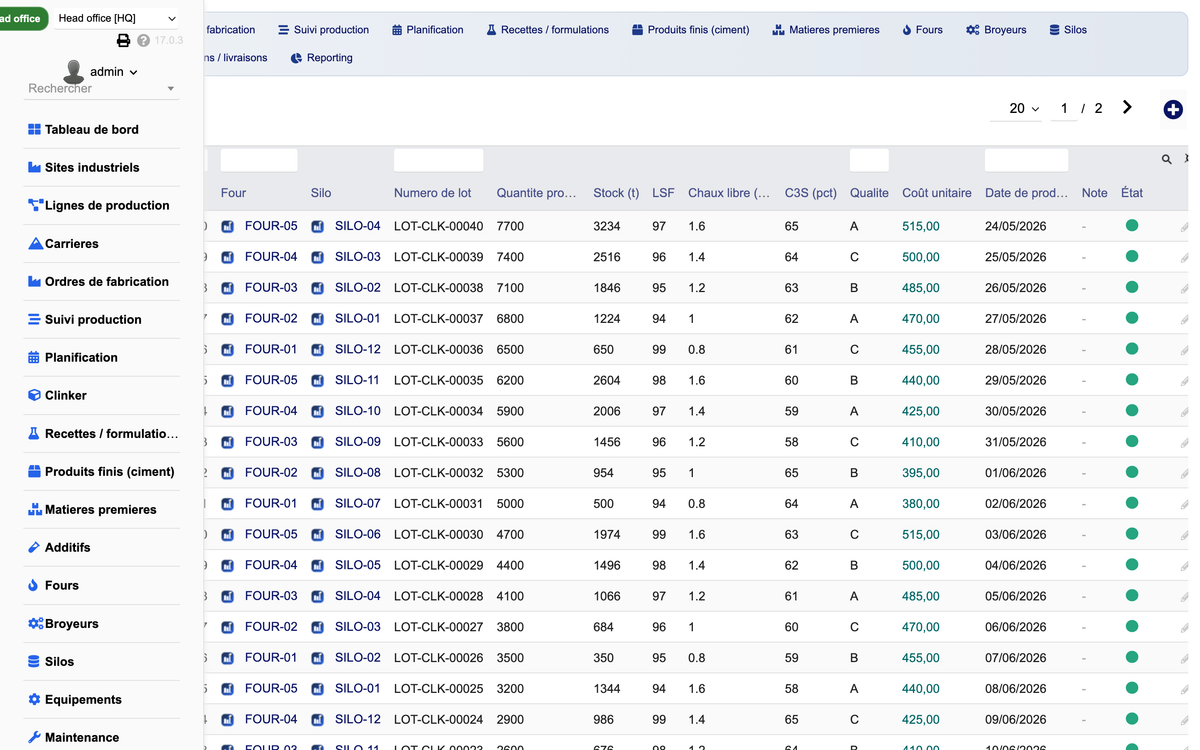
Task: Click the edit pencil in LOT-CLK-00040 row
Action: 1184,228
